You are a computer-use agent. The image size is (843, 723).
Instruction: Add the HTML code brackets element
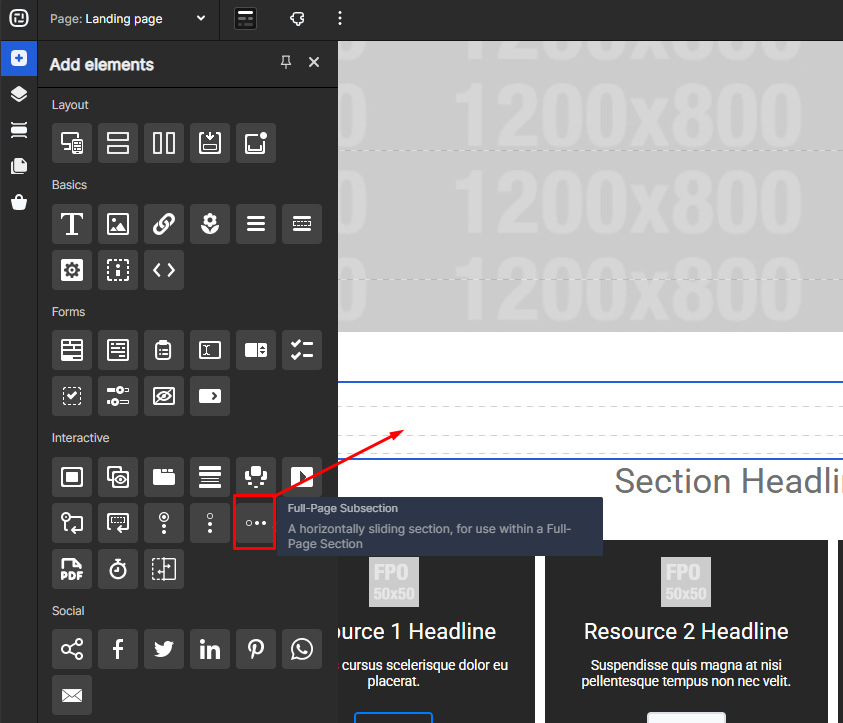pos(164,270)
